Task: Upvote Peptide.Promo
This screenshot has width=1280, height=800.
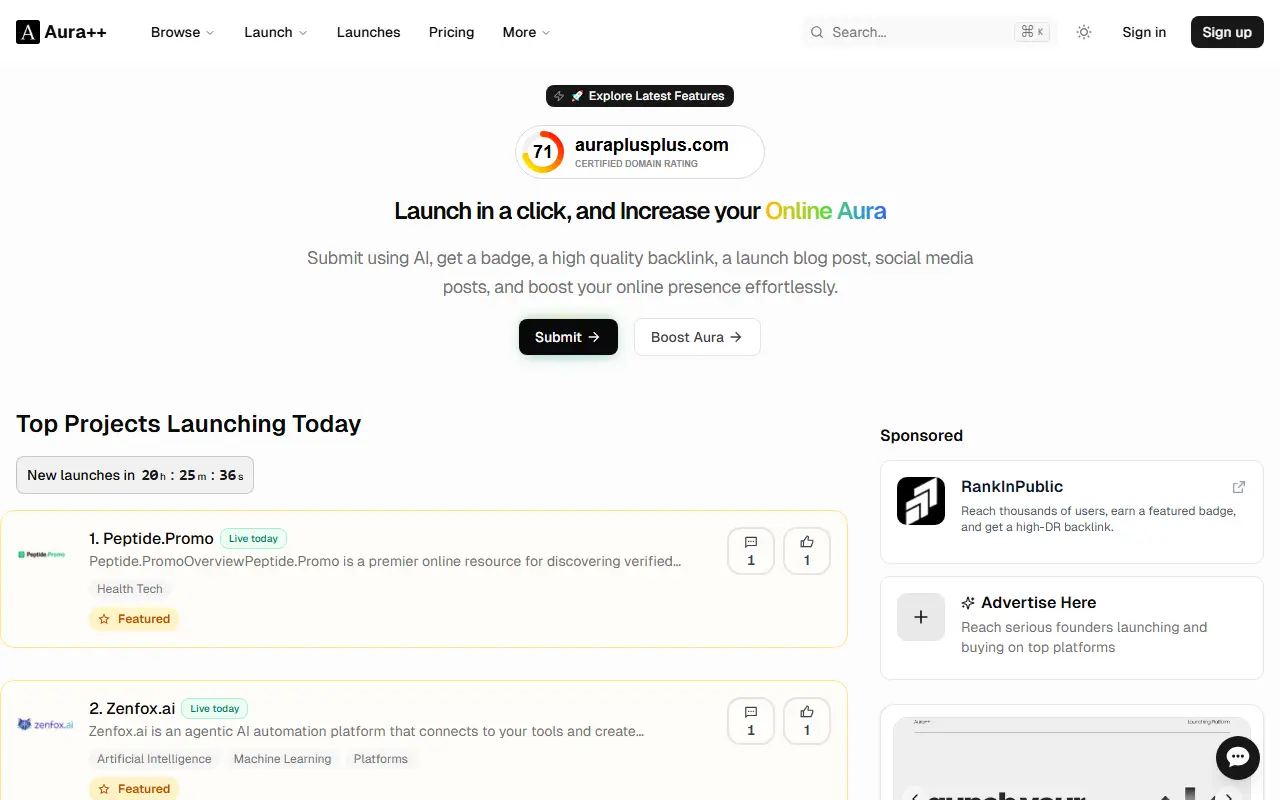Action: 807,551
